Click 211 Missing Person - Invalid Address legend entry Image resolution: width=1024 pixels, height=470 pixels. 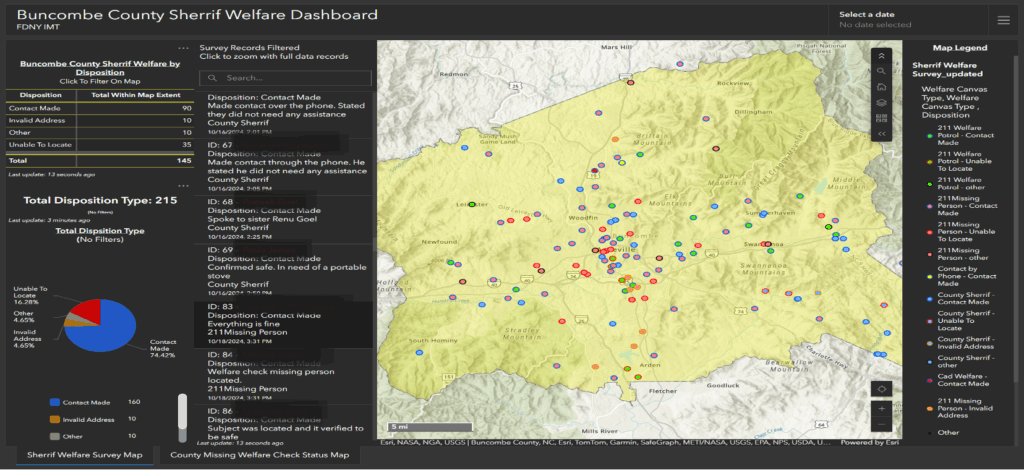pos(959,408)
